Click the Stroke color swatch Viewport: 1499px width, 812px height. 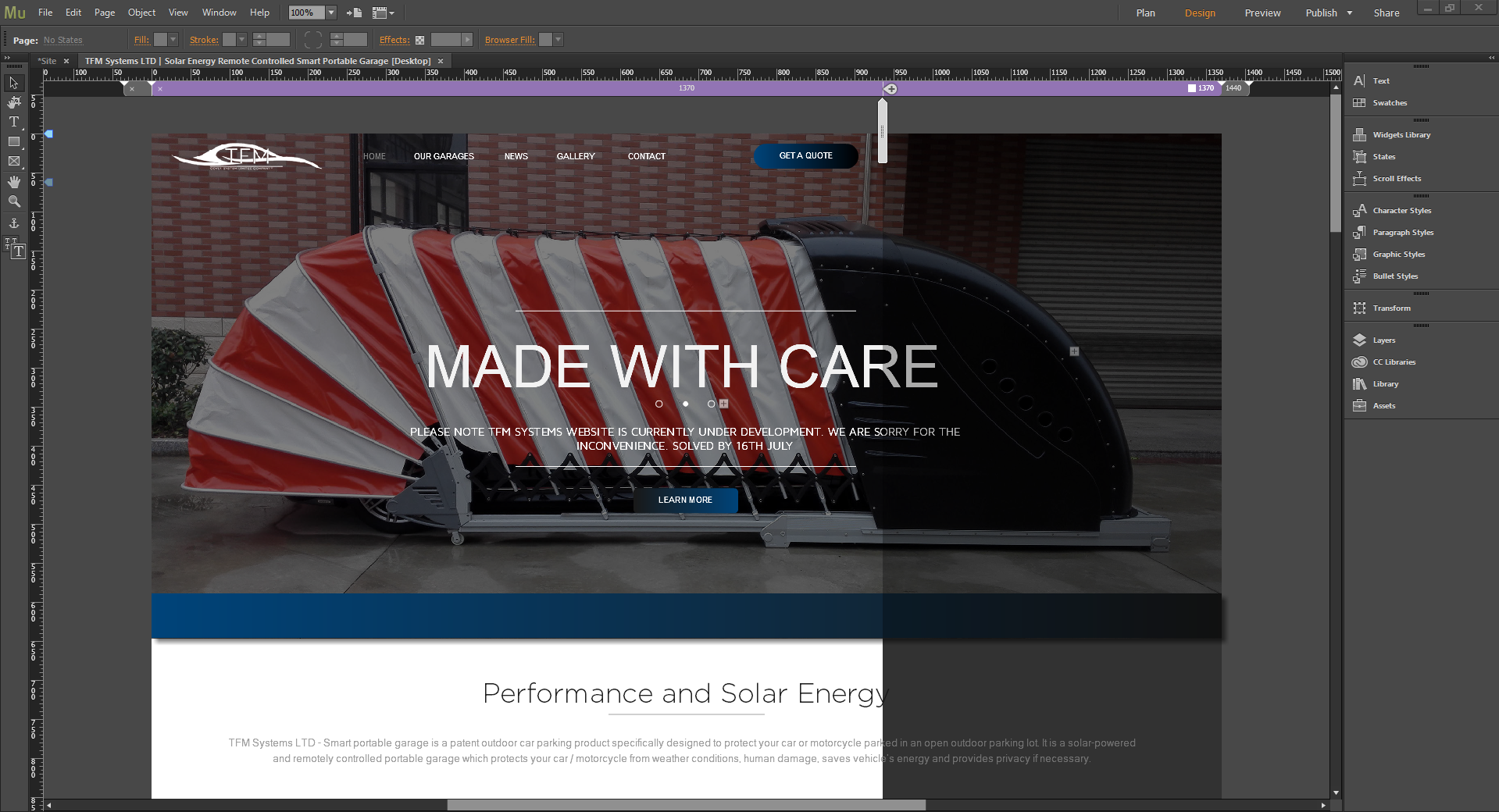click(x=229, y=40)
